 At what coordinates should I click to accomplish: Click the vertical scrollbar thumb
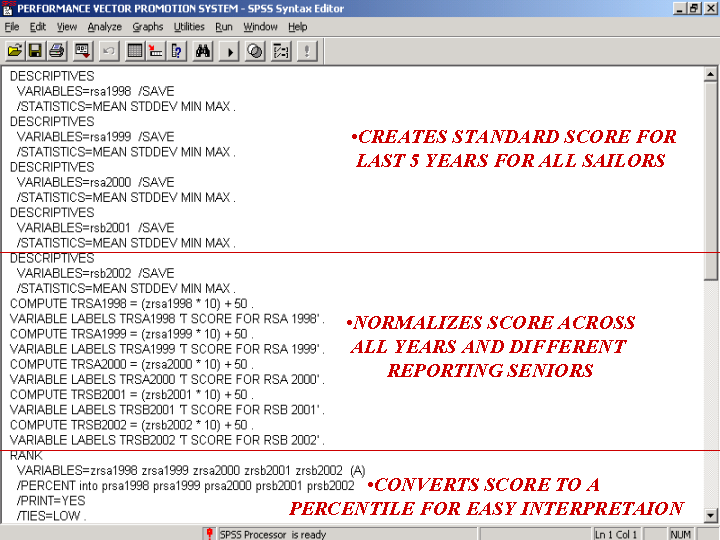pos(710,180)
